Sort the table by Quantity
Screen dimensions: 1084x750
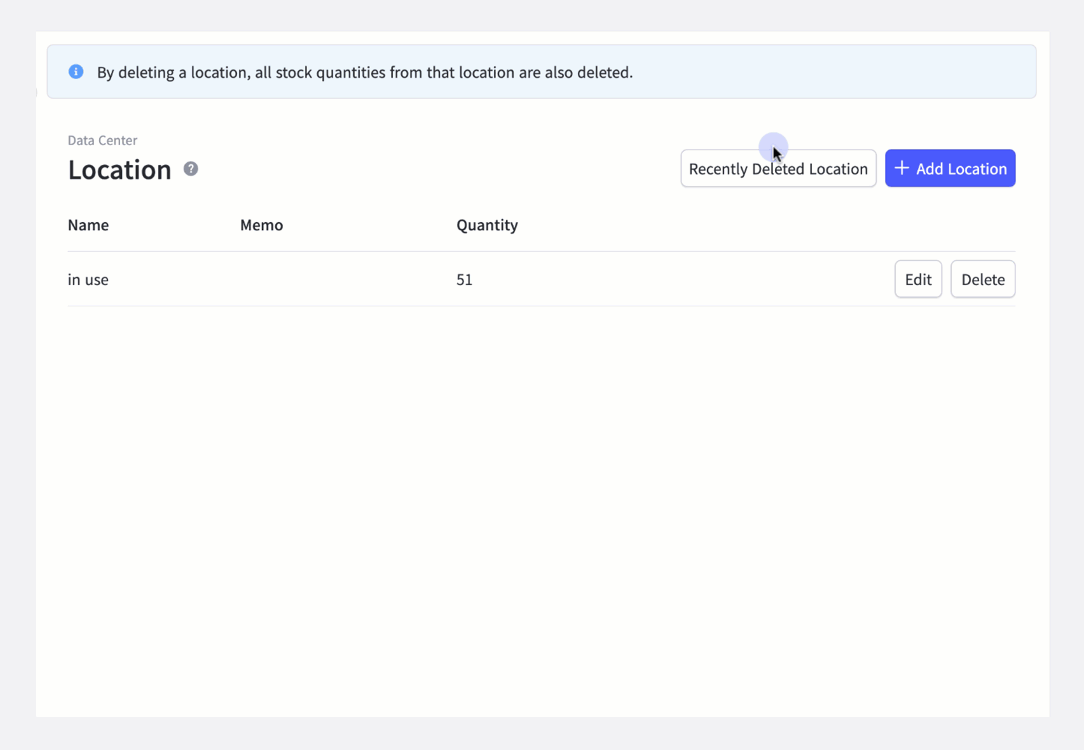click(x=487, y=225)
